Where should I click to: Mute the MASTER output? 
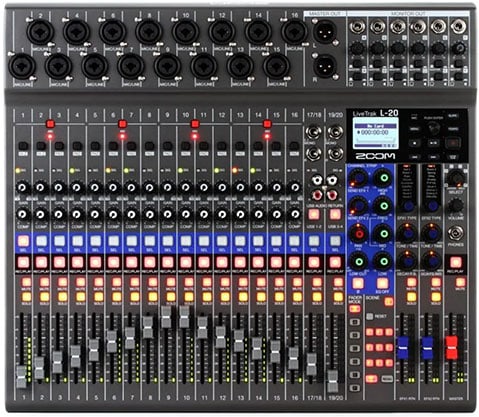click(460, 282)
